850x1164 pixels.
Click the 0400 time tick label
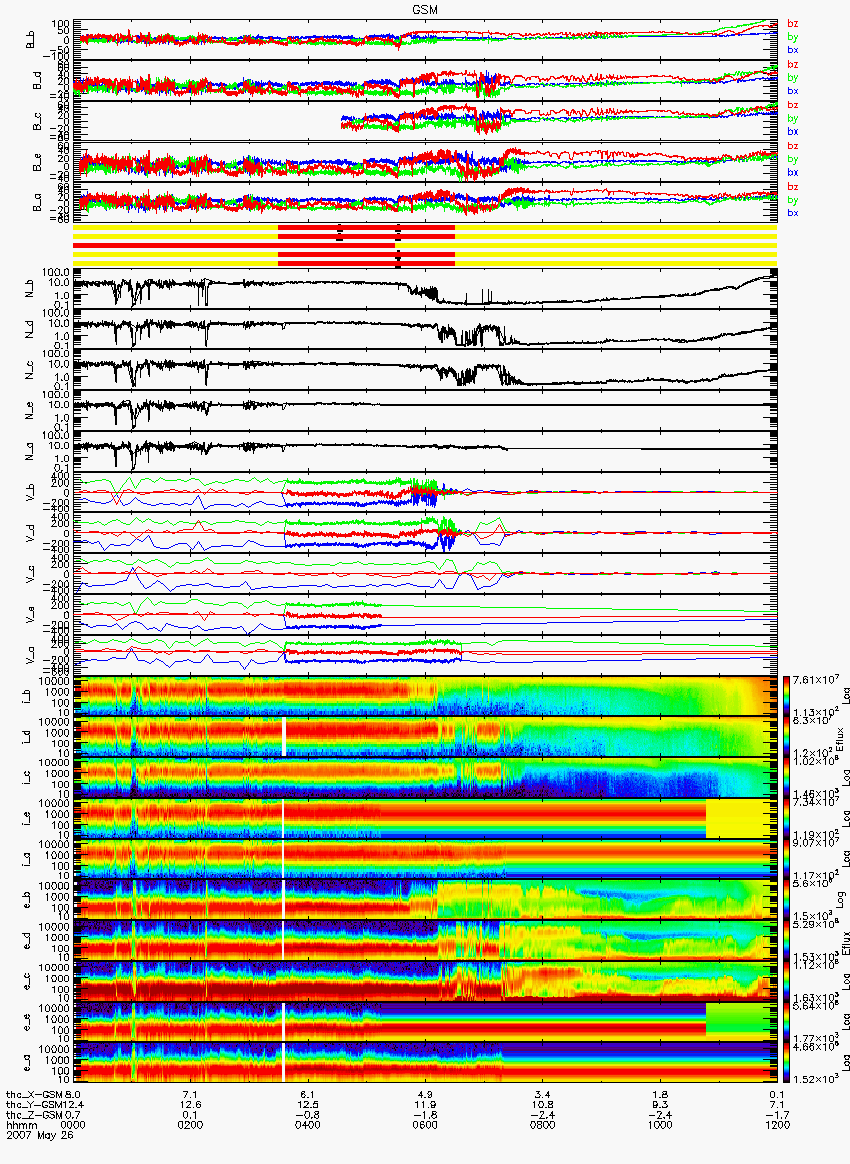pyautogui.click(x=308, y=1125)
